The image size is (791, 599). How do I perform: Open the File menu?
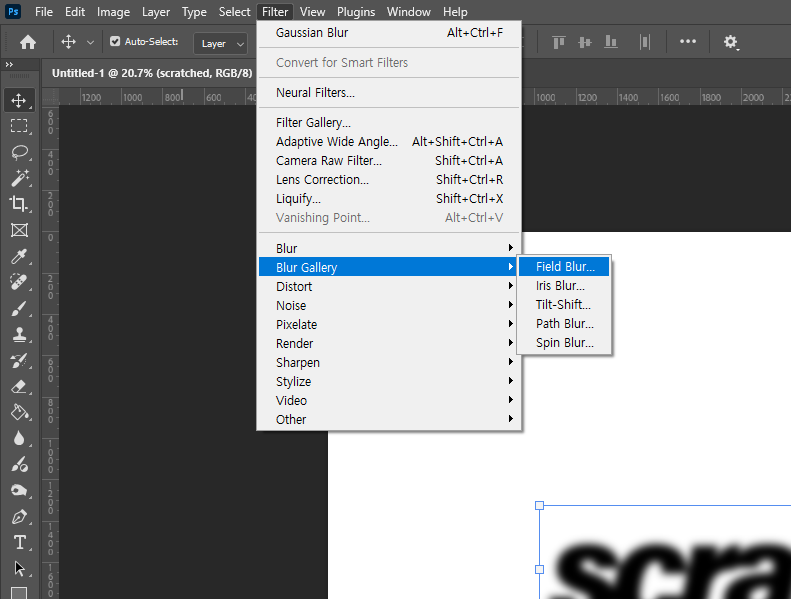44,12
